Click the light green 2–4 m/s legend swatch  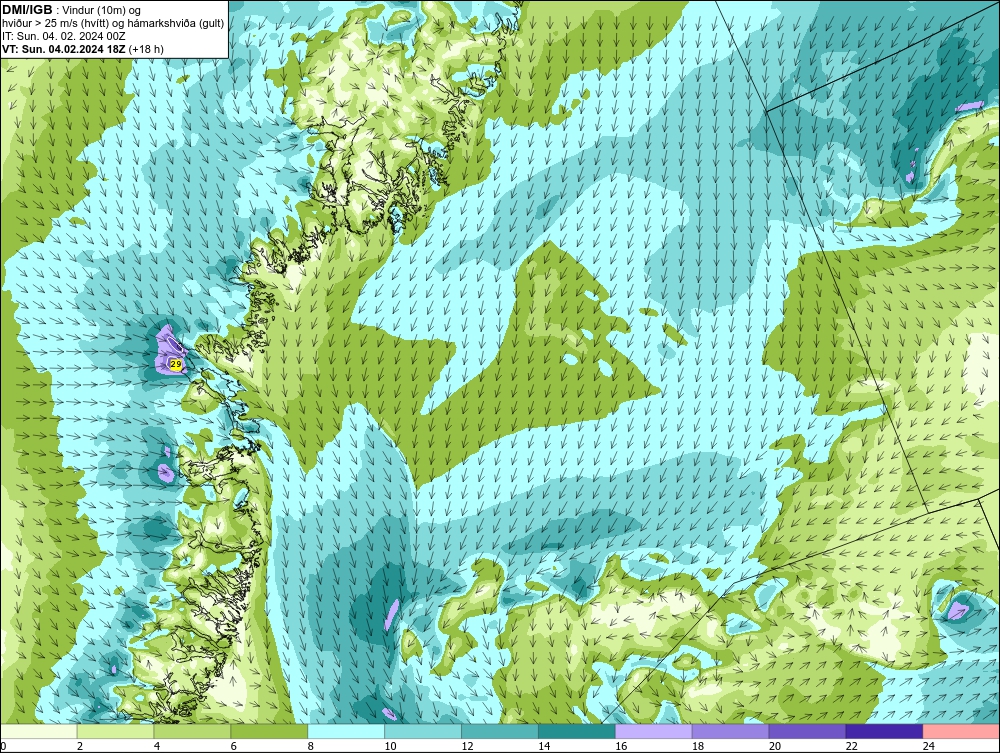click(x=115, y=731)
